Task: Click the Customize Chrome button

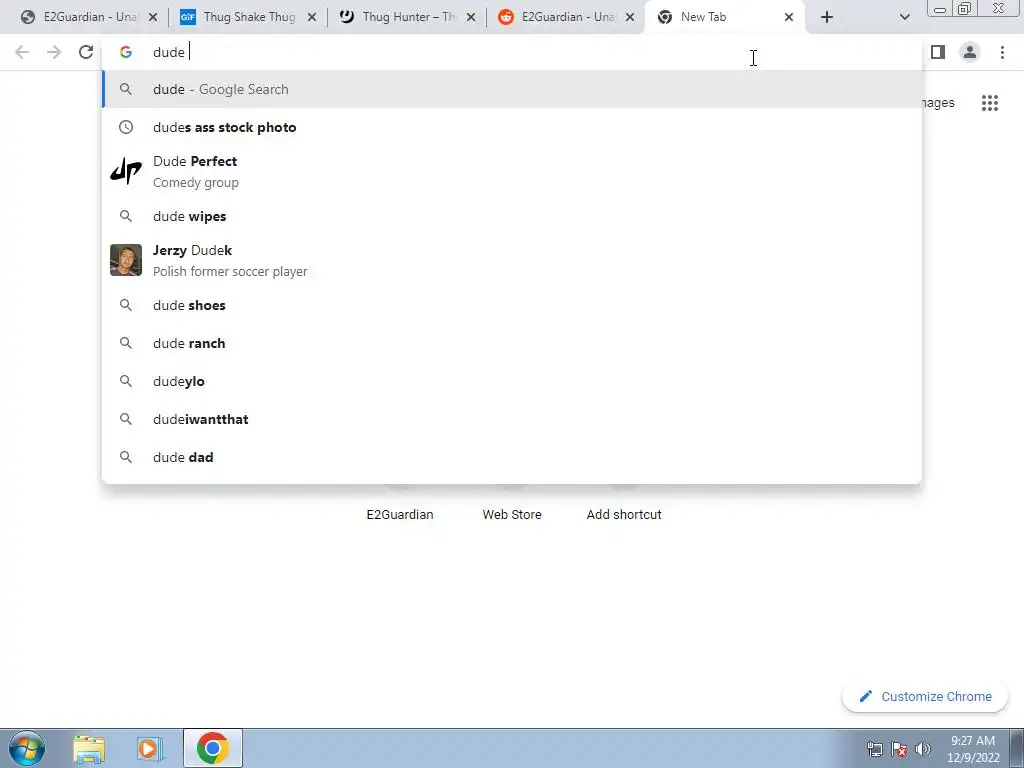Action: 925,697
